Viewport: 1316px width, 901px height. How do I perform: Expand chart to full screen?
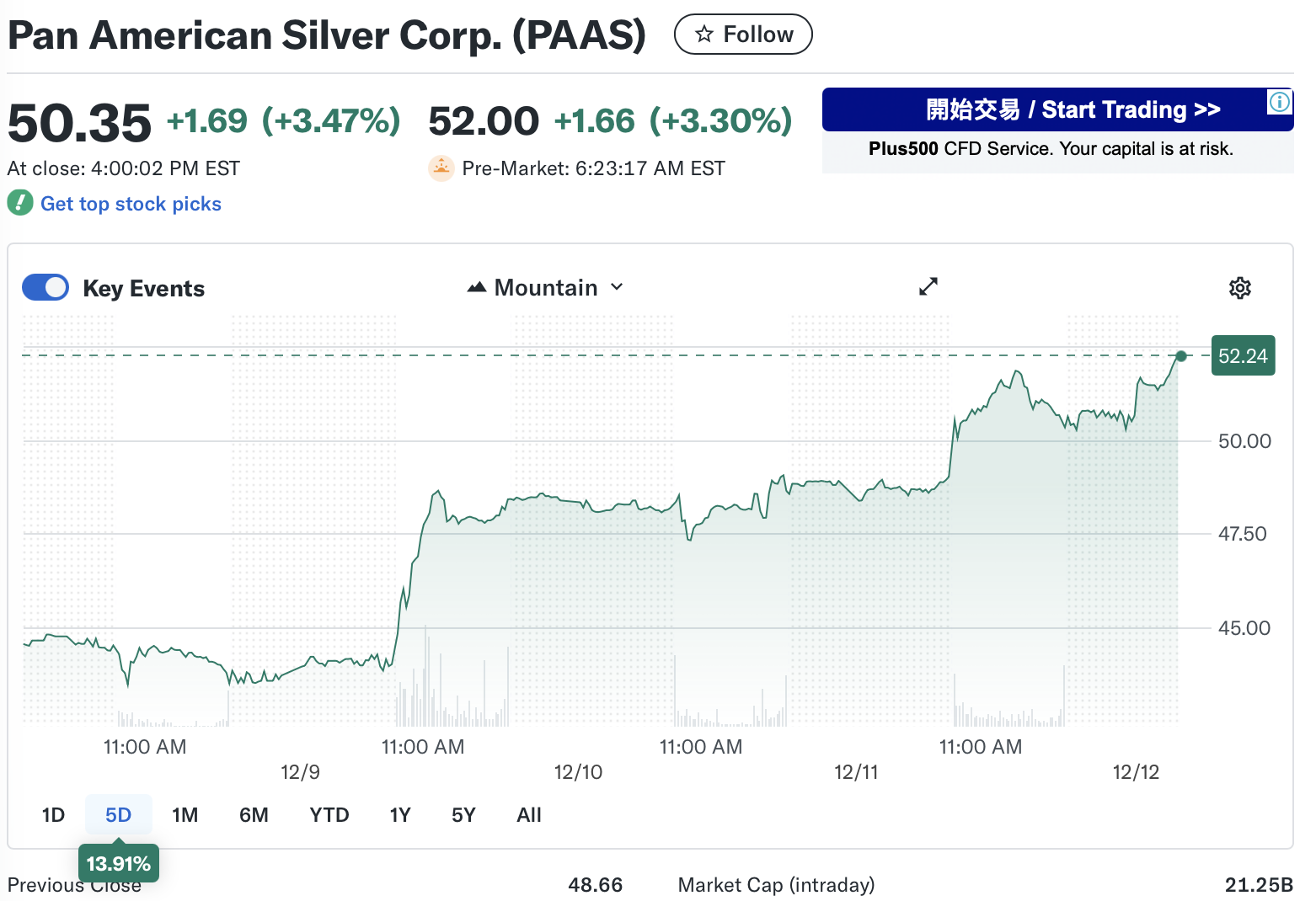coord(928,287)
